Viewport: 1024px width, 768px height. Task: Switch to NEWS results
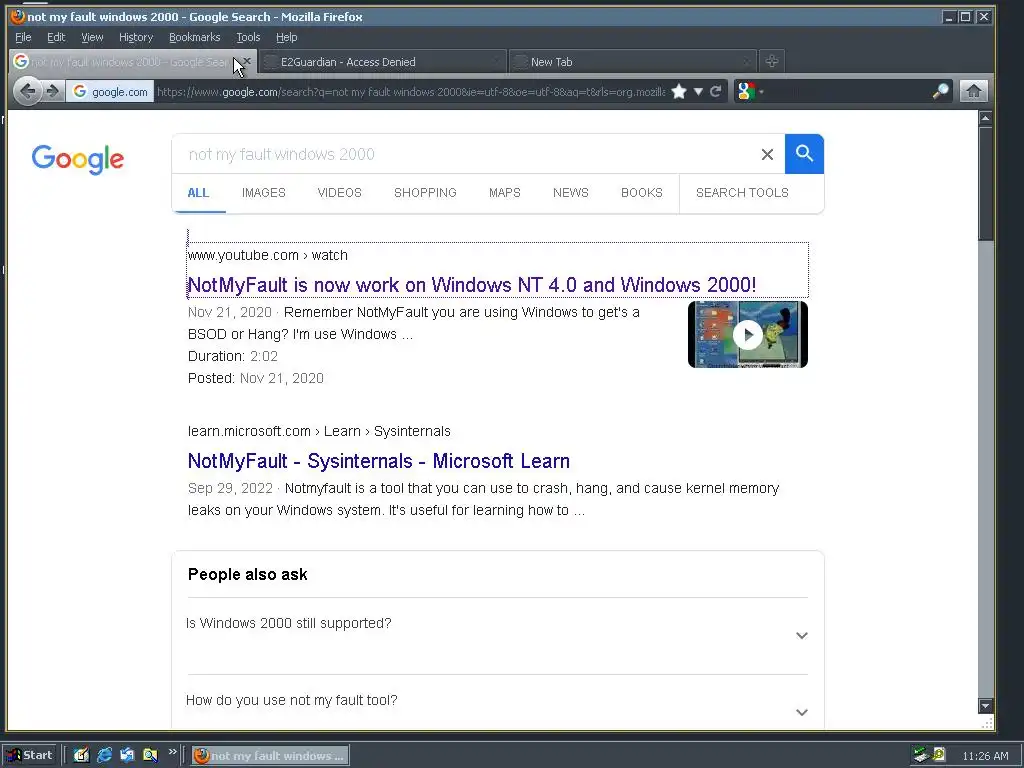[x=571, y=193]
